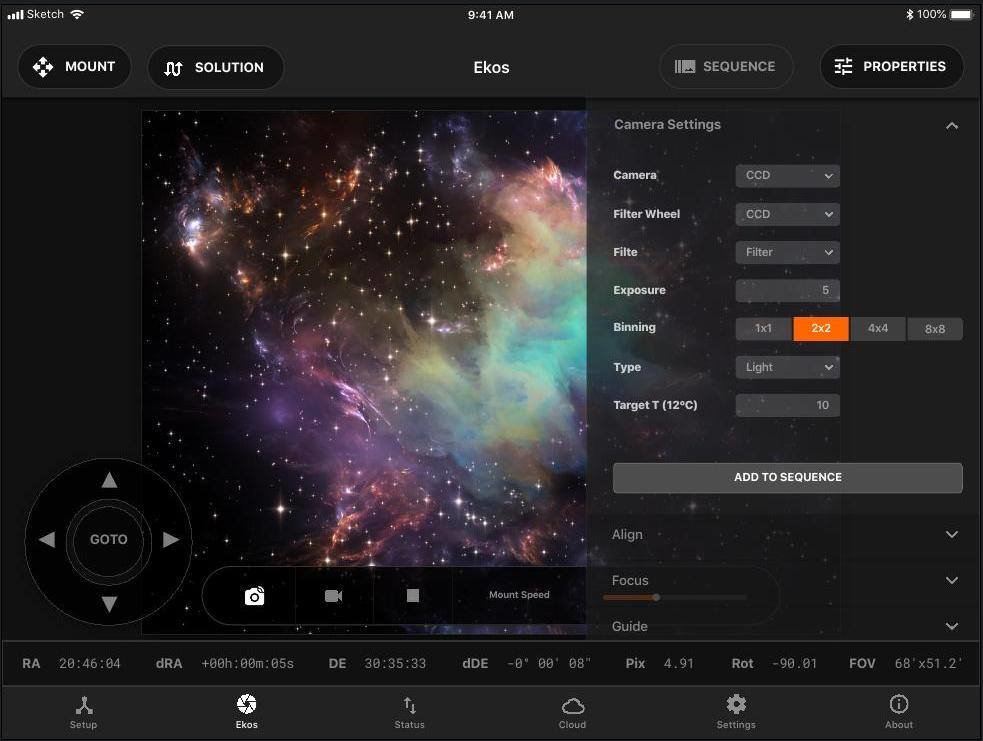Stop capture with the square stop icon
The width and height of the screenshot is (983, 741).
[x=413, y=596]
